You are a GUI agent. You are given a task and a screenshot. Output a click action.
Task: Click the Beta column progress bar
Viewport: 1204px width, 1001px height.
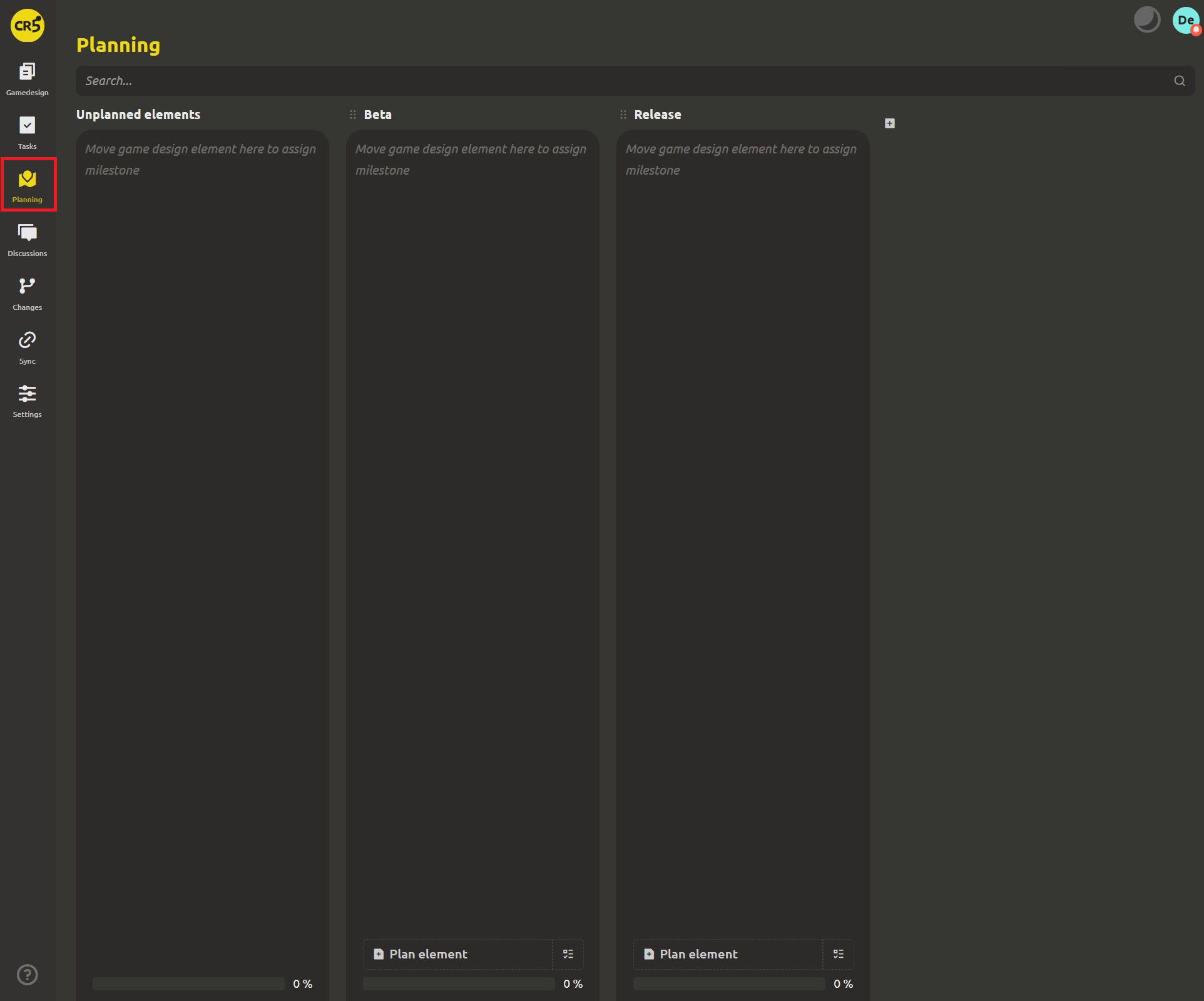tap(459, 983)
